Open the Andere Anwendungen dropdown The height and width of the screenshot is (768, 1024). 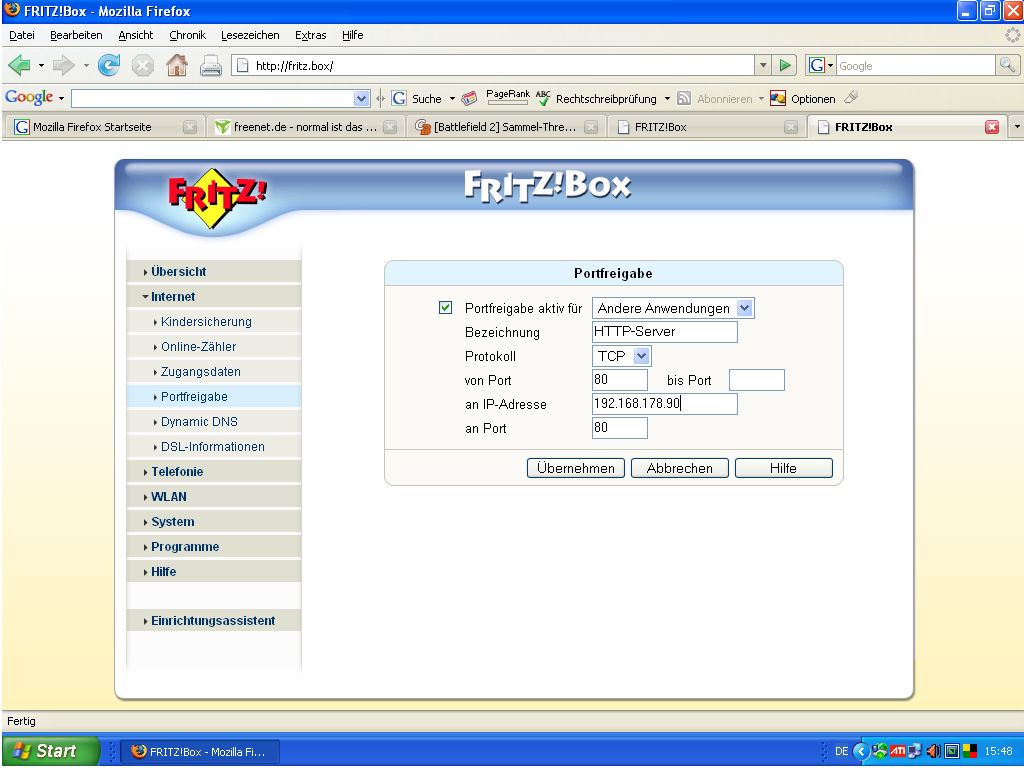tap(673, 308)
